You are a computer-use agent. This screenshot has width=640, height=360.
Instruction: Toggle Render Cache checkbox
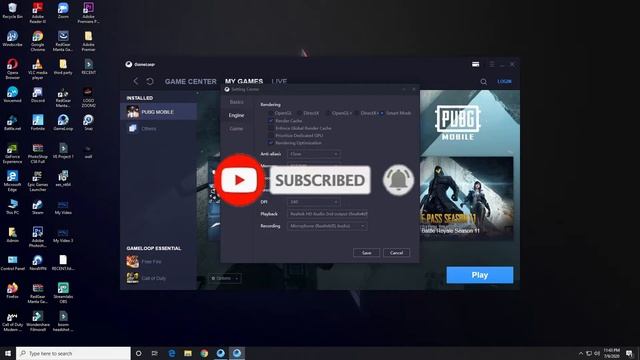[x=271, y=121]
